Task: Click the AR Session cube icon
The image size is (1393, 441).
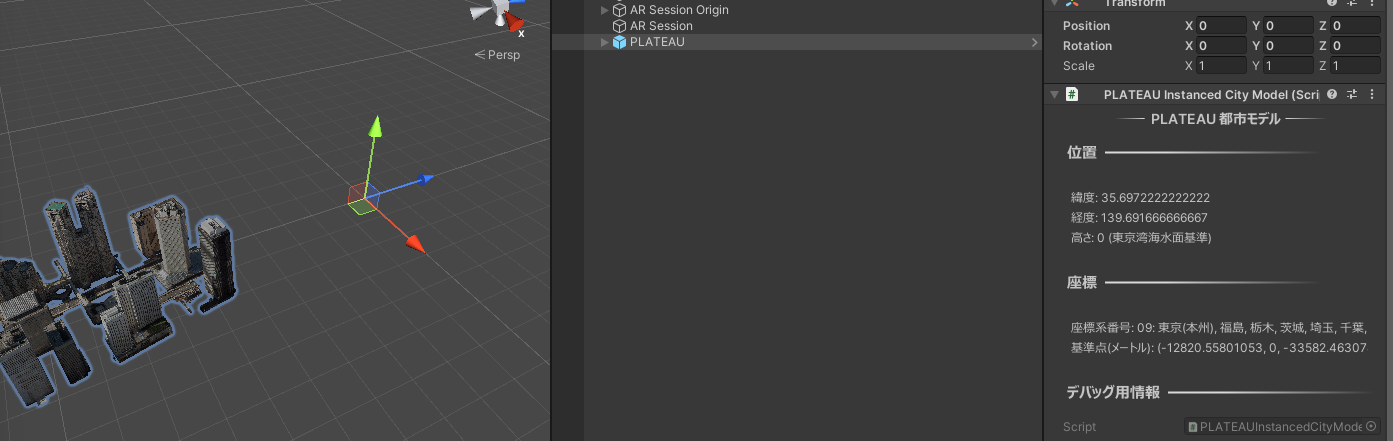Action: [619, 26]
